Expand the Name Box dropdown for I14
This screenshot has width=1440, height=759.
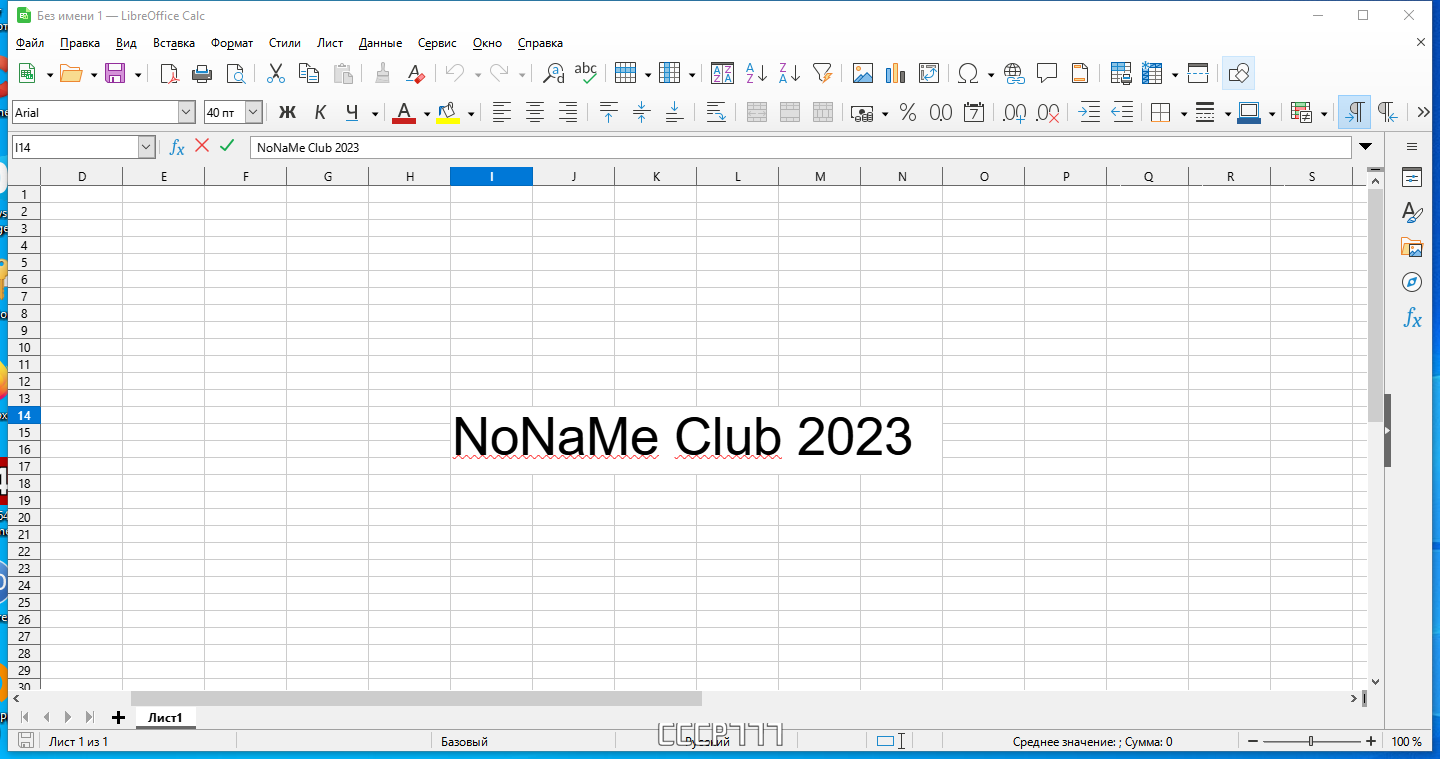click(147, 147)
